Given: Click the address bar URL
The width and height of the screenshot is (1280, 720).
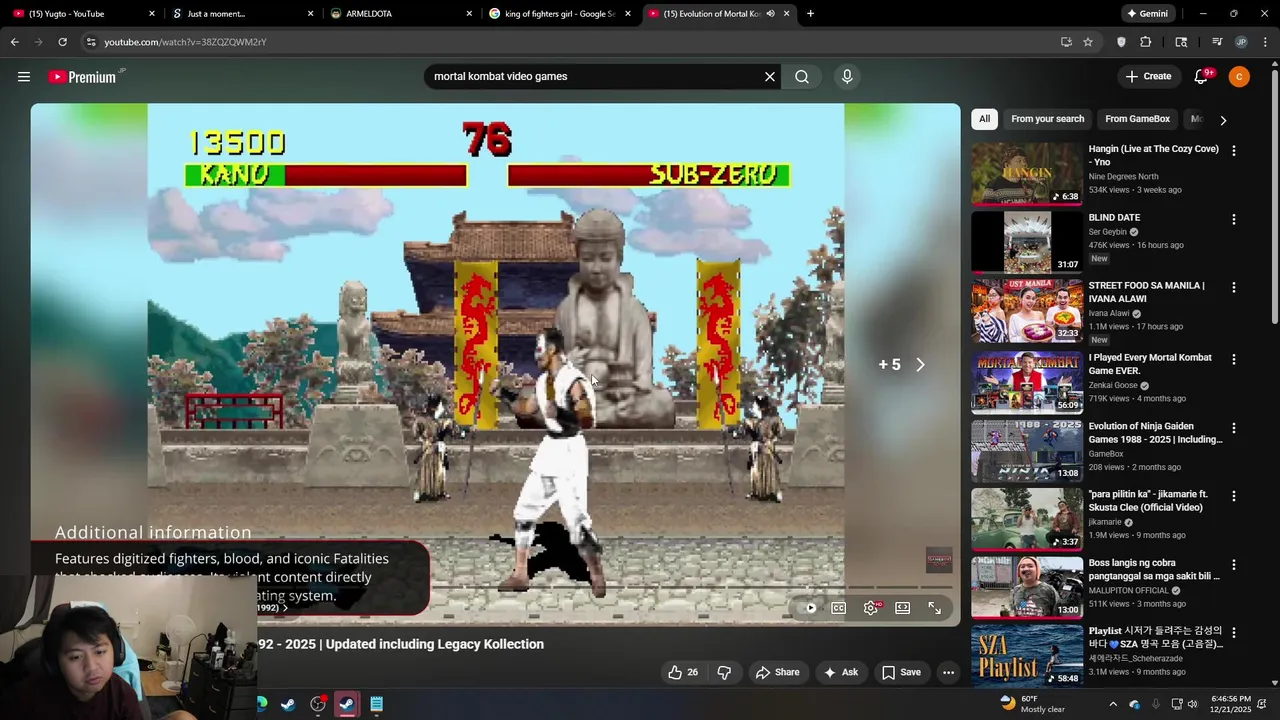Looking at the screenshot, I should coord(185,42).
